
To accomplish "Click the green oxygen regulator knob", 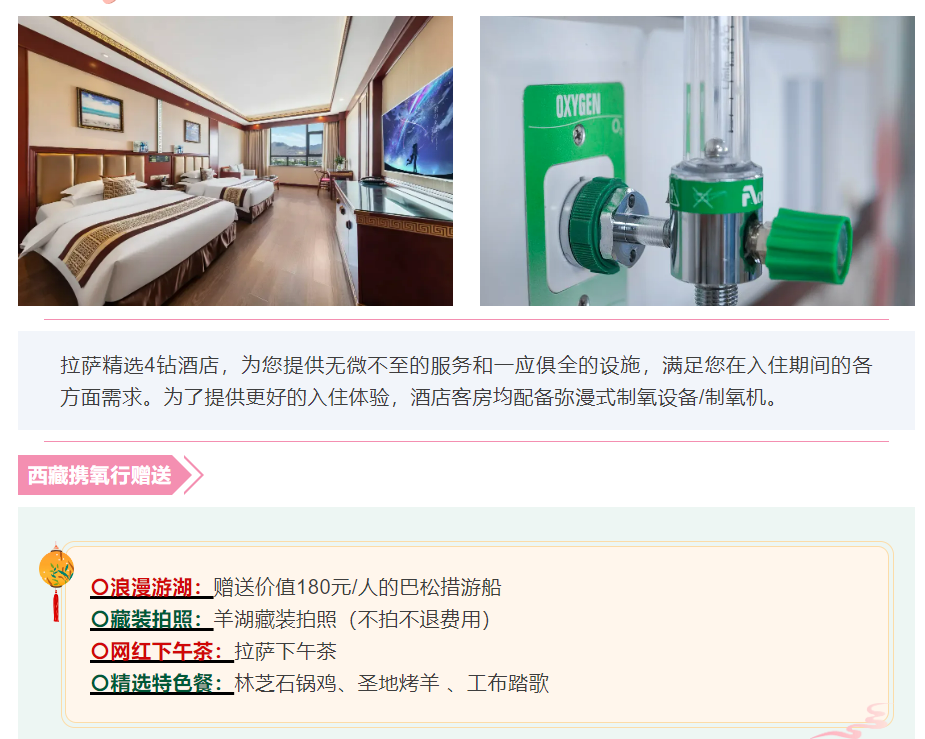I will 809,245.
